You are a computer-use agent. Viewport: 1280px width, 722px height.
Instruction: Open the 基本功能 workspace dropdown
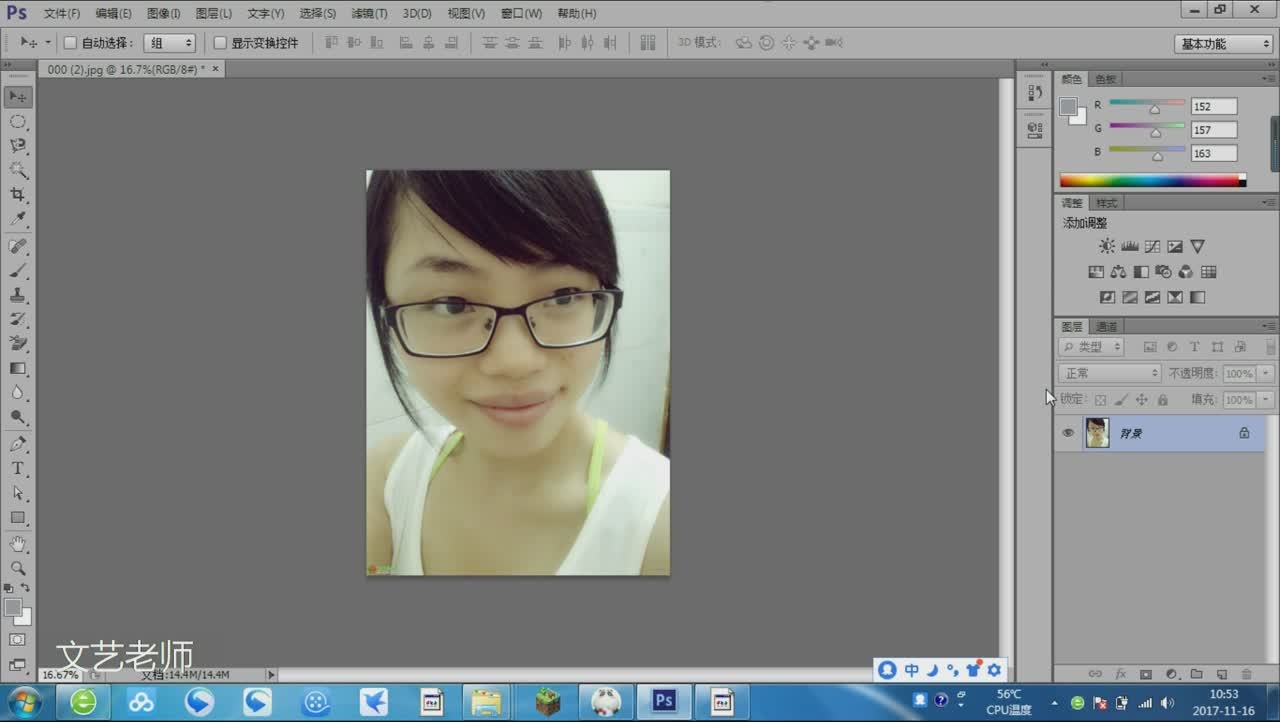coord(1223,44)
